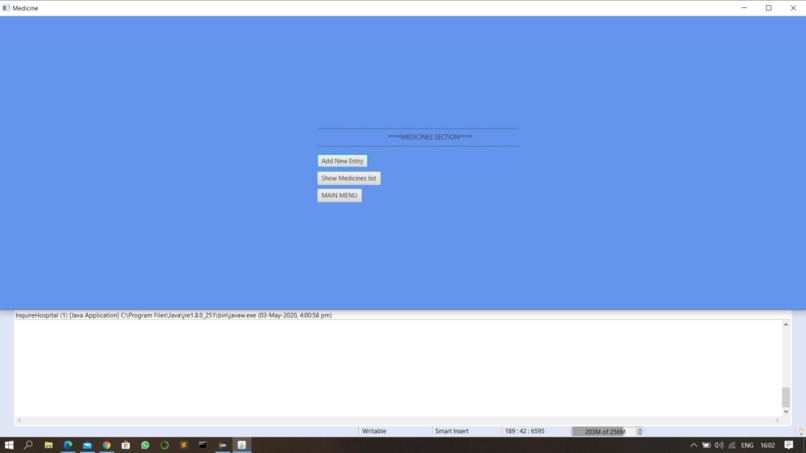Viewport: 806px width, 453px height.
Task: Open the network Wi-Fi tray icon
Action: pos(732,445)
